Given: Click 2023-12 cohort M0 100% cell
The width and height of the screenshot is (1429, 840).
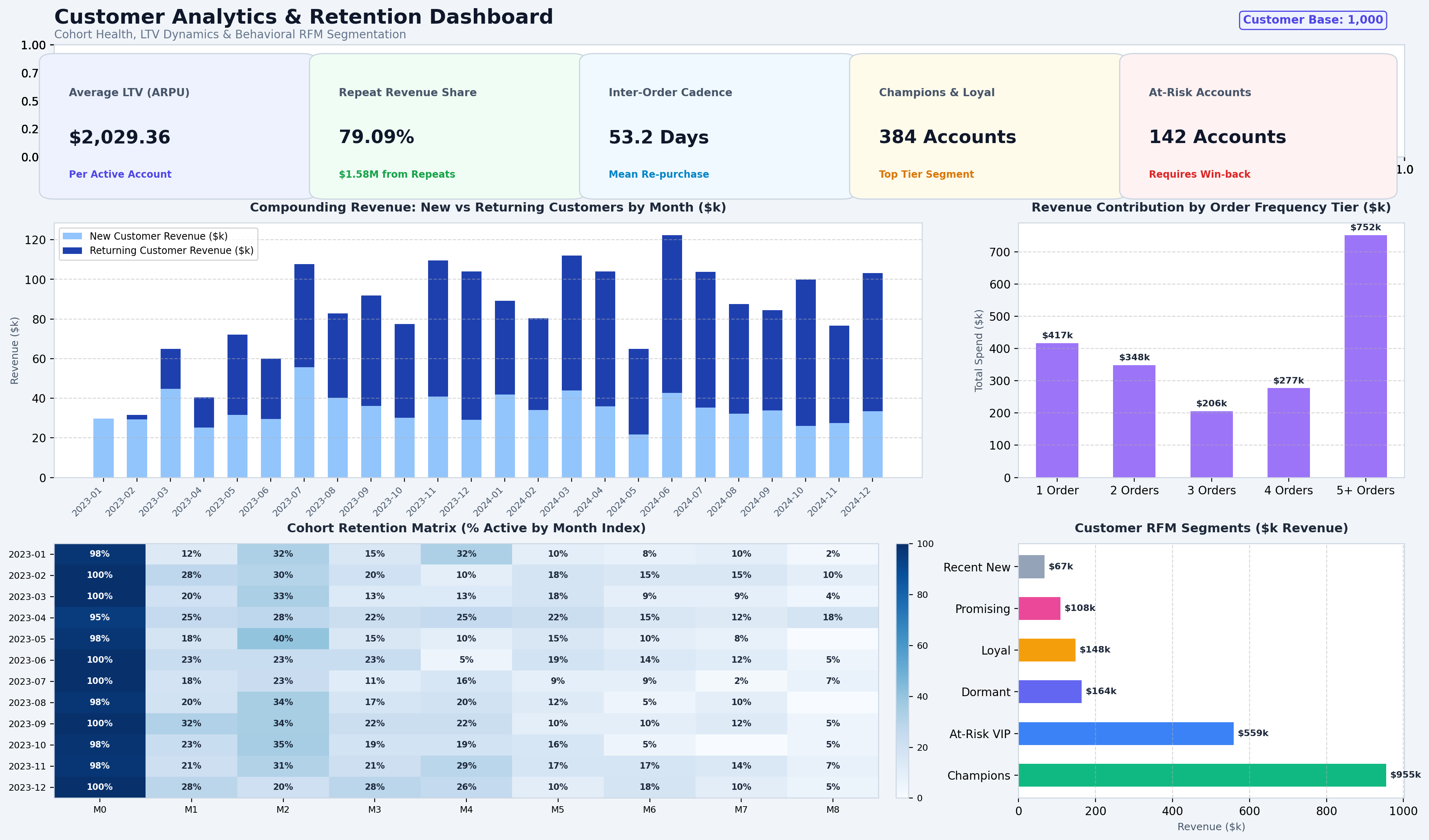Looking at the screenshot, I should (100, 787).
